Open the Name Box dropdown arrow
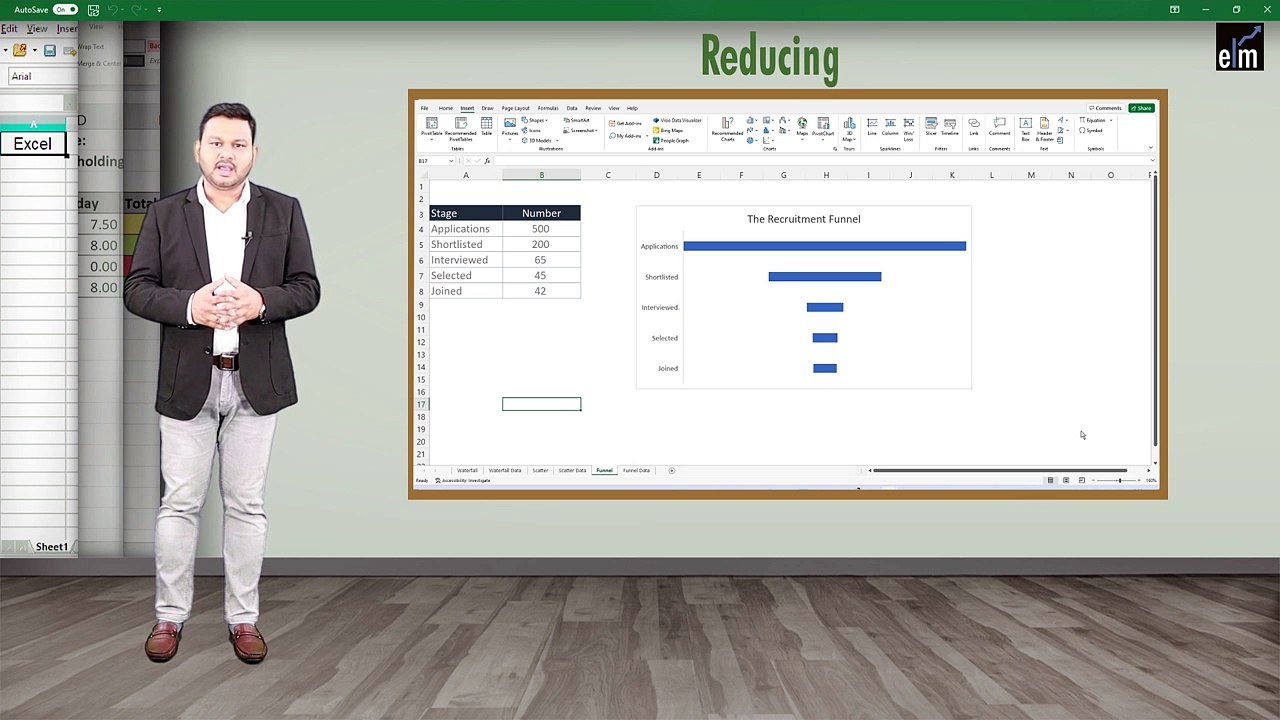The image size is (1280, 720). click(451, 161)
